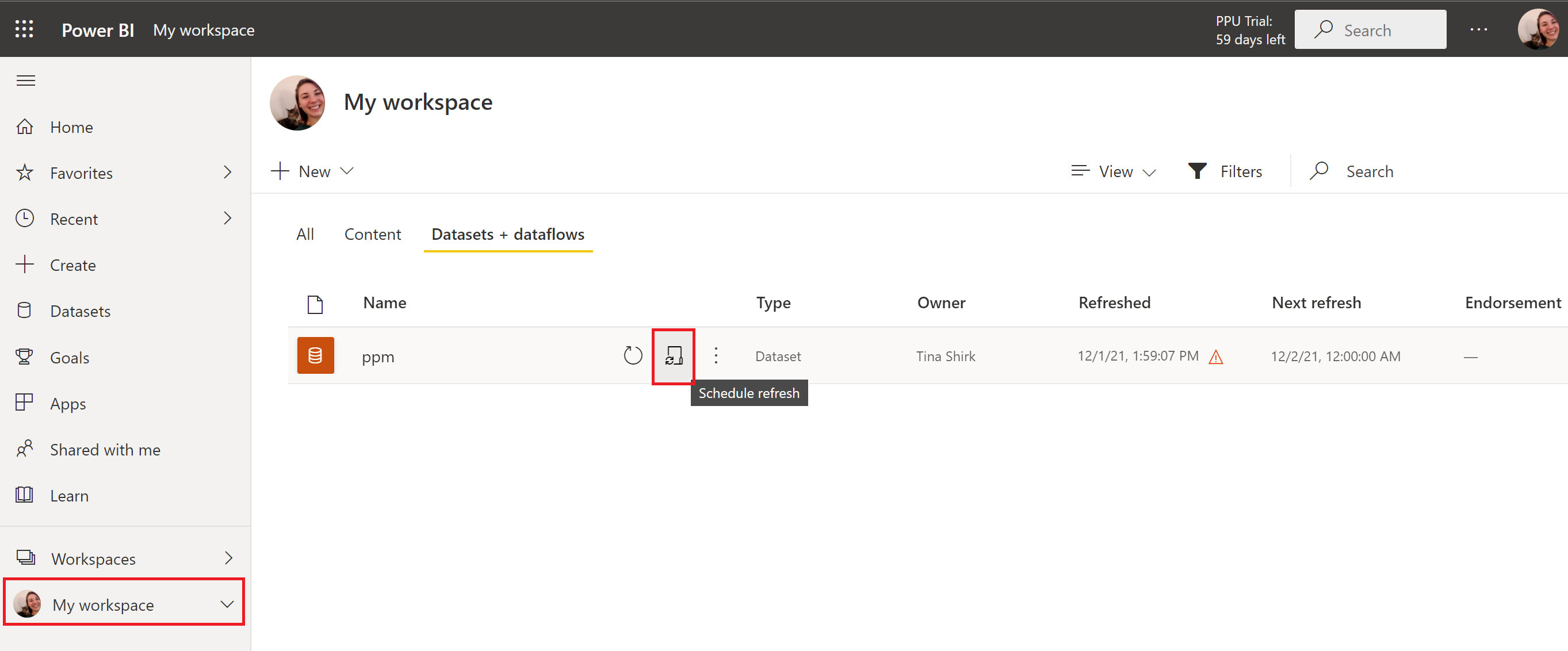
Task: Click the Refresh now icon on the ppm row
Action: (633, 355)
